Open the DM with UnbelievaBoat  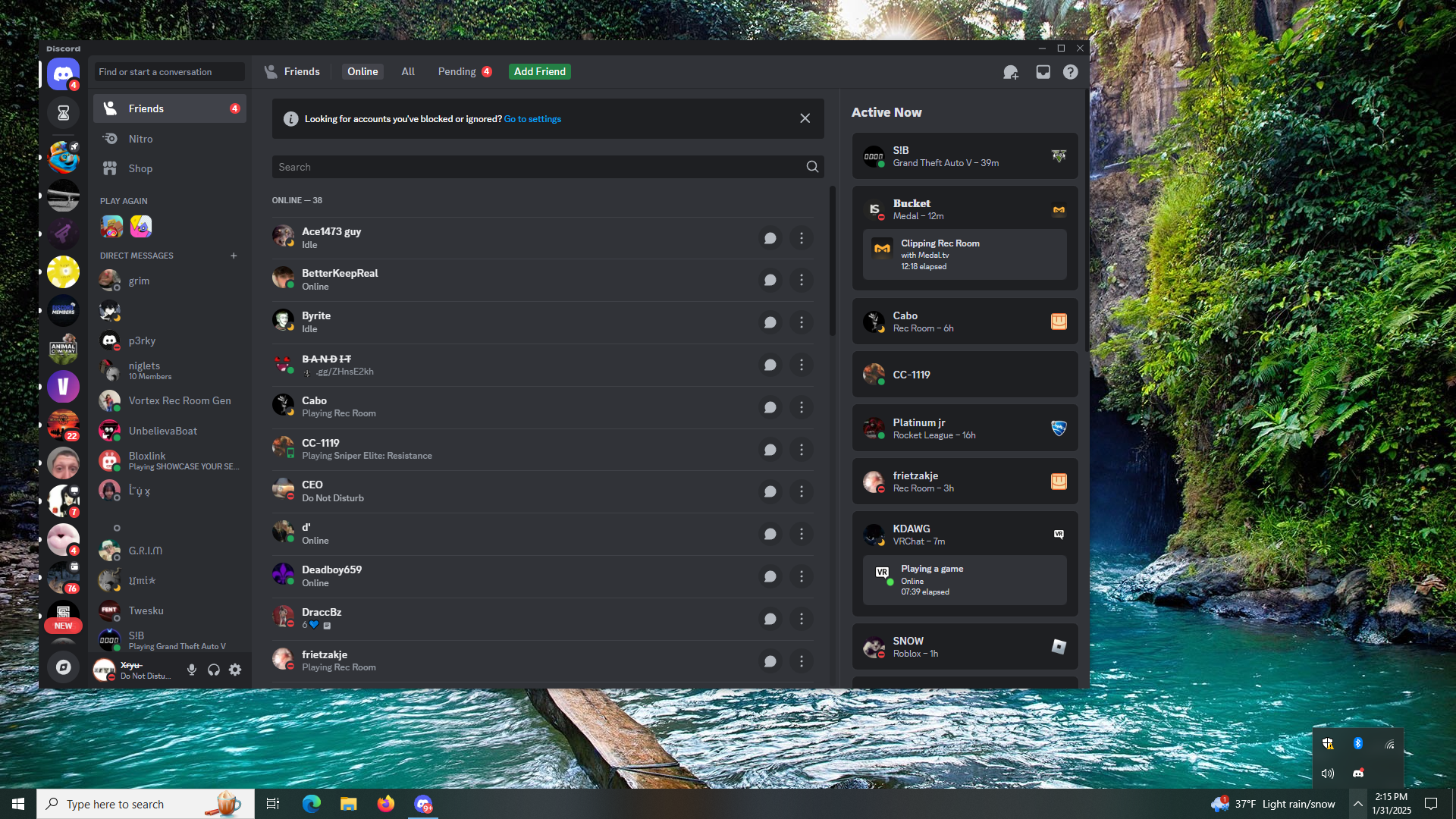[169, 431]
